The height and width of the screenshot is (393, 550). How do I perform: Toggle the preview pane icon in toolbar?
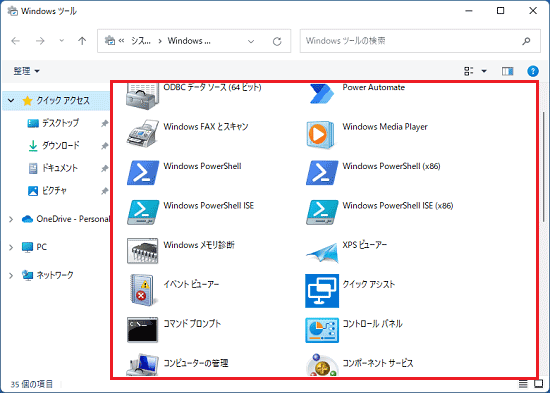point(508,71)
